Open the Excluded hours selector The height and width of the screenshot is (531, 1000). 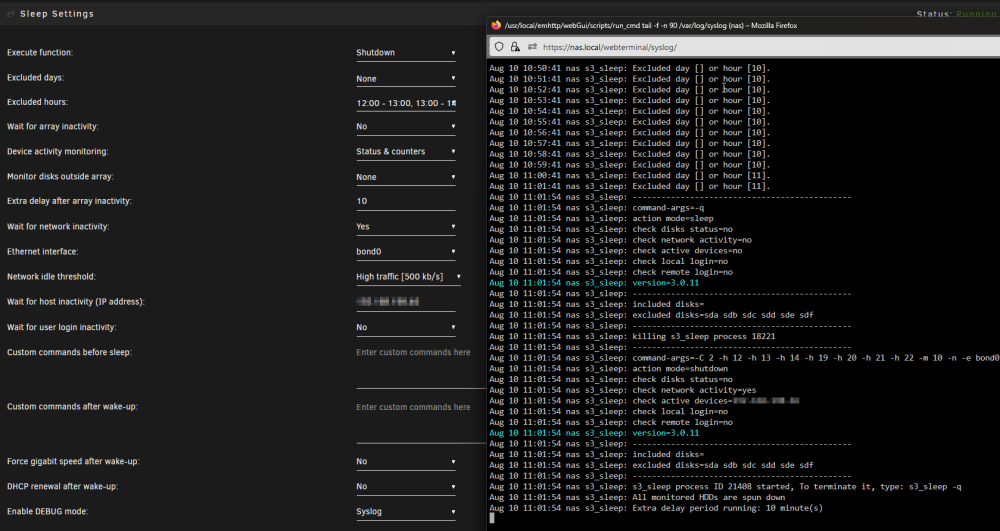coord(406,103)
